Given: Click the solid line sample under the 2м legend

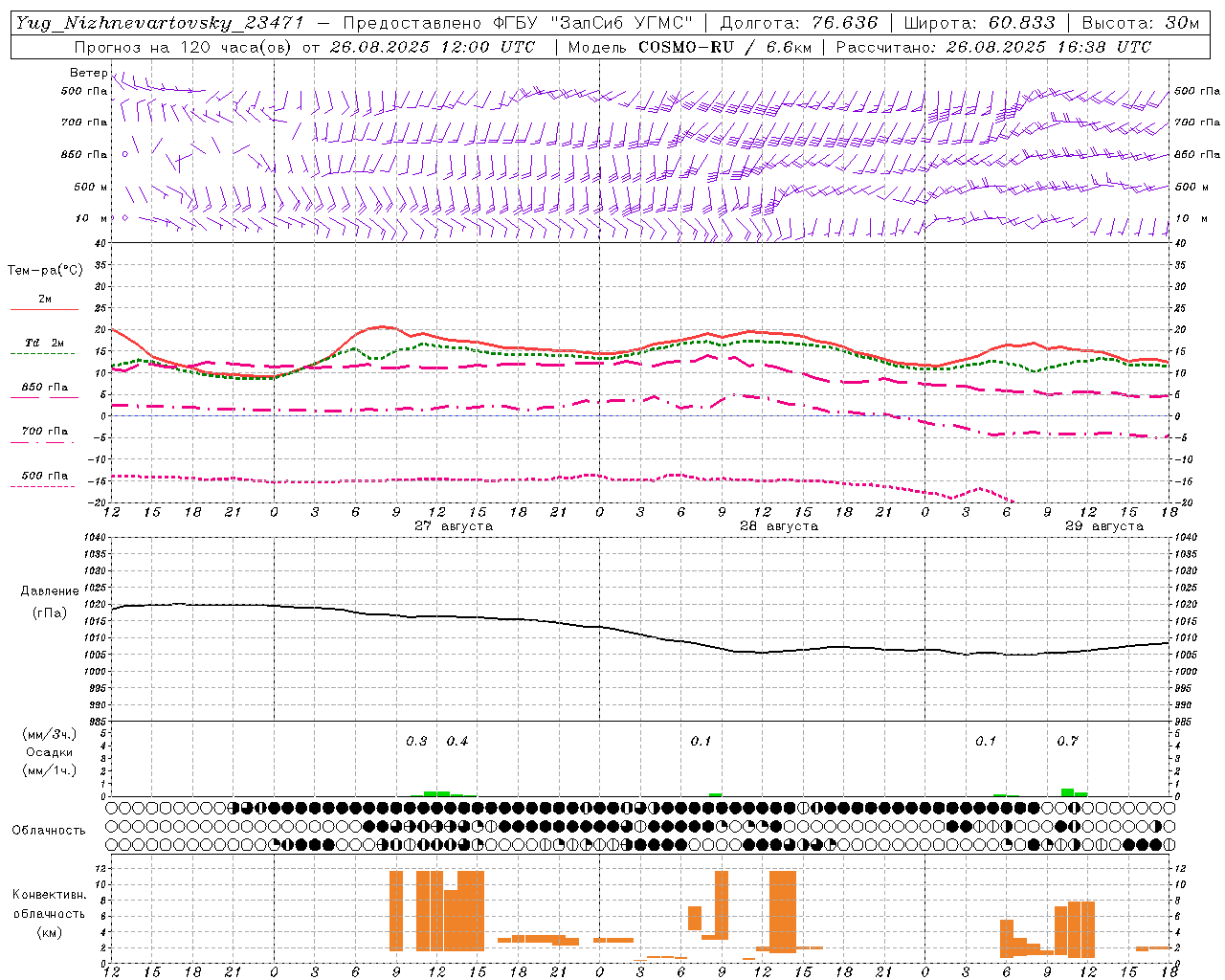Looking at the screenshot, I should coord(44,310).
